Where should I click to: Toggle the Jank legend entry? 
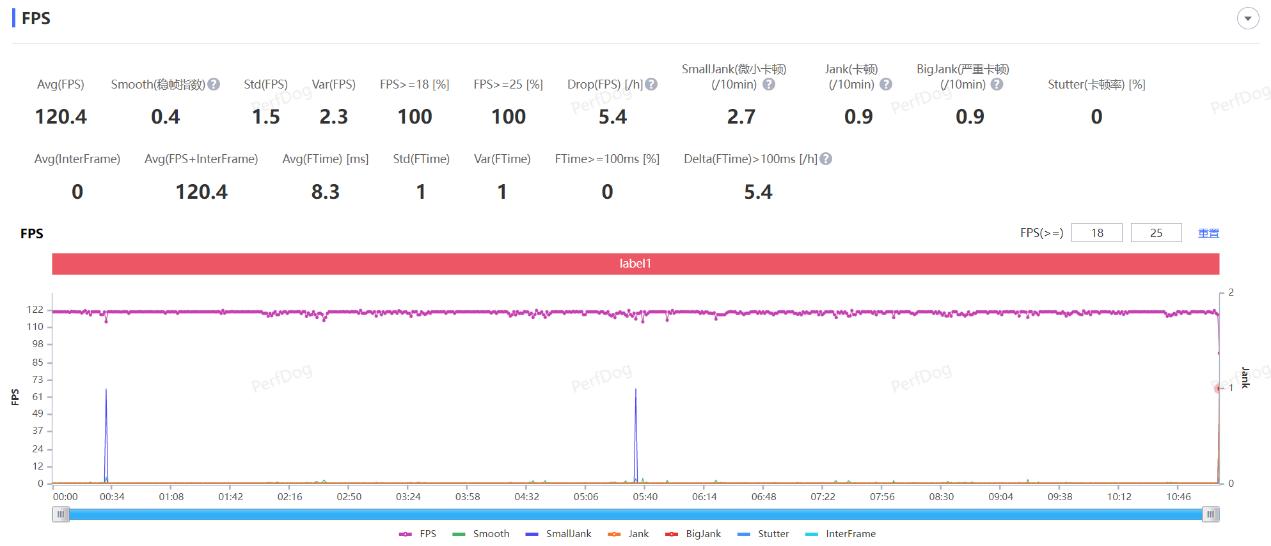pyautogui.click(x=628, y=534)
